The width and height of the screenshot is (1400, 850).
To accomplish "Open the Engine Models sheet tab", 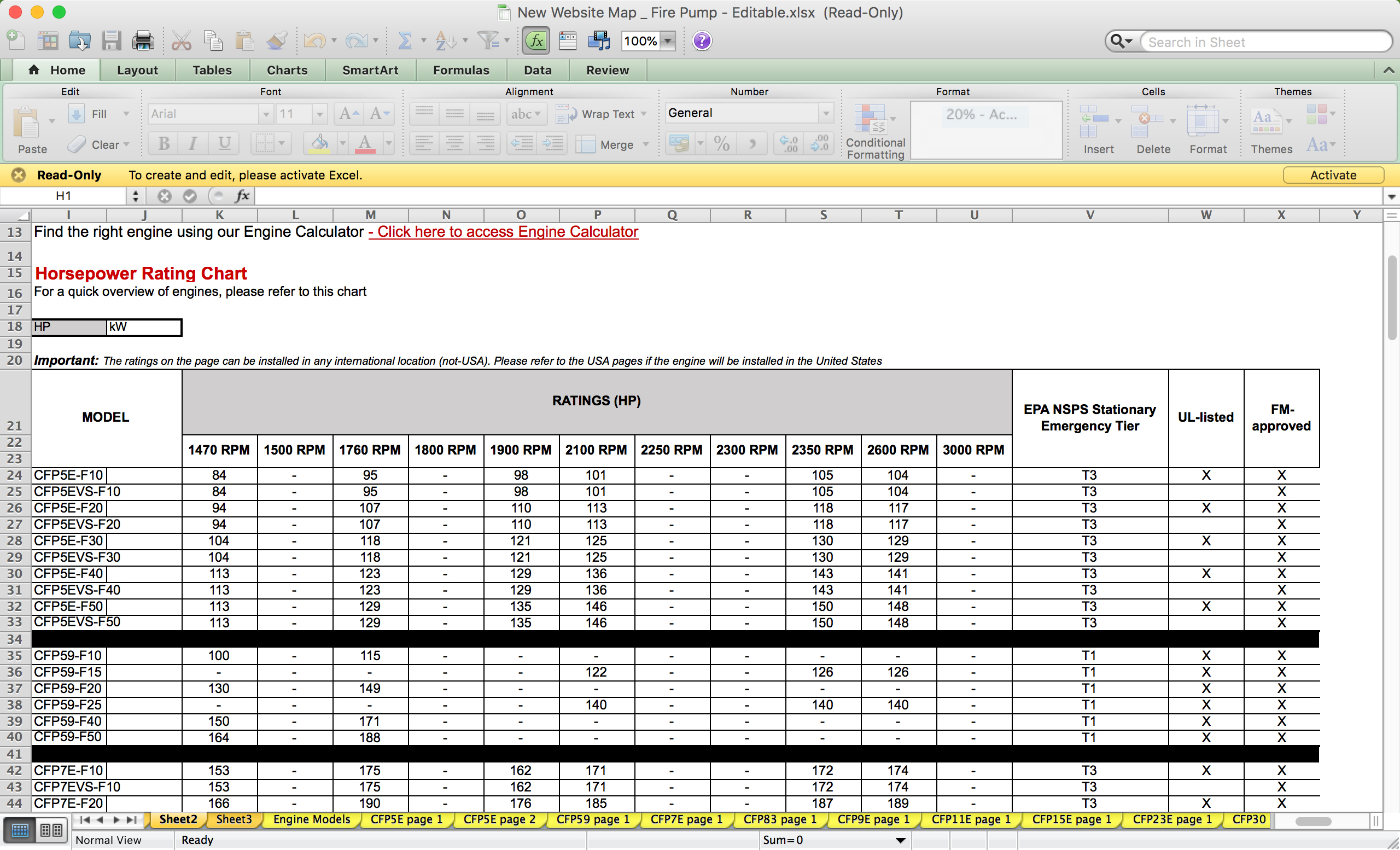I will [x=311, y=819].
